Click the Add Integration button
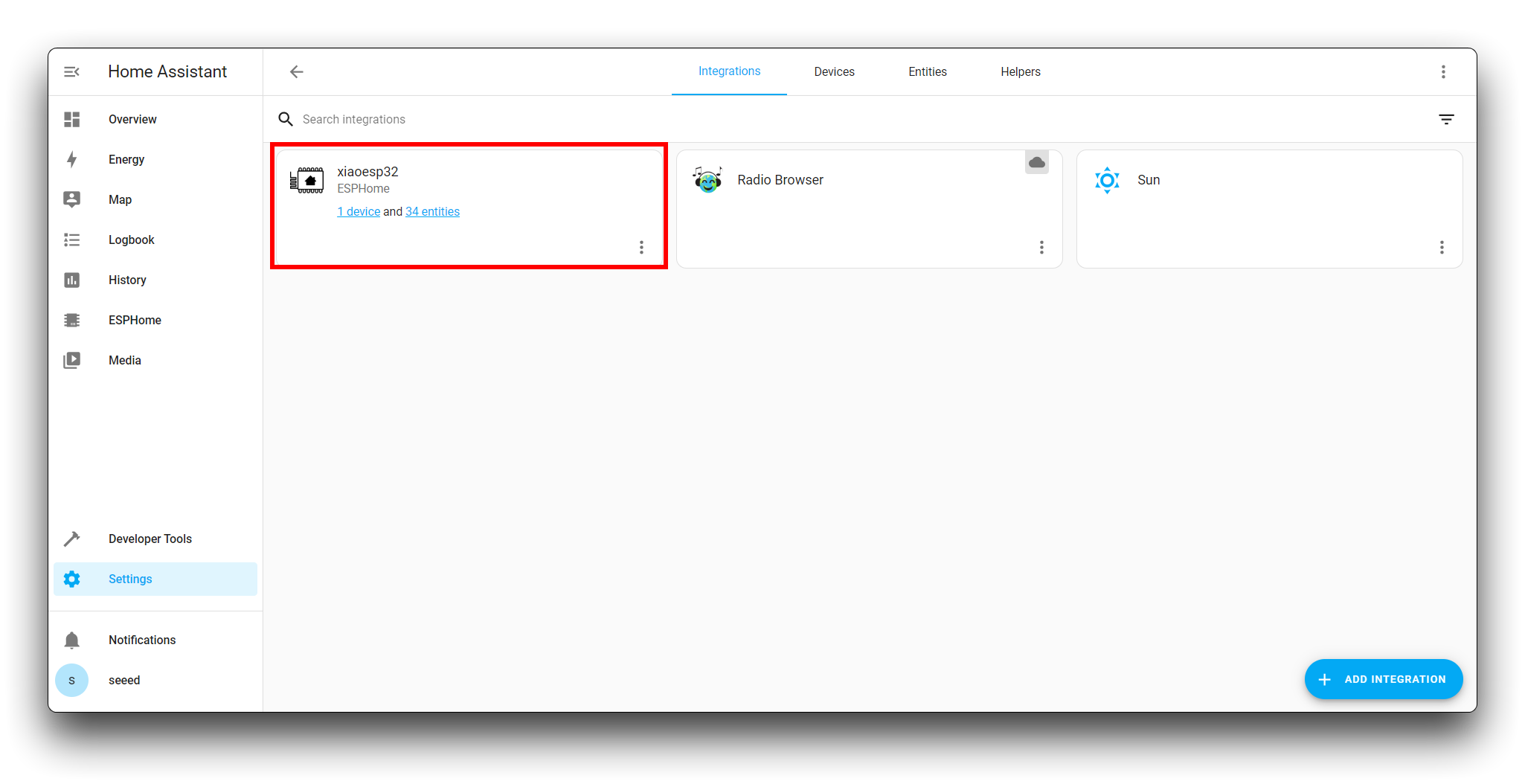1525x784 pixels. (1383, 679)
